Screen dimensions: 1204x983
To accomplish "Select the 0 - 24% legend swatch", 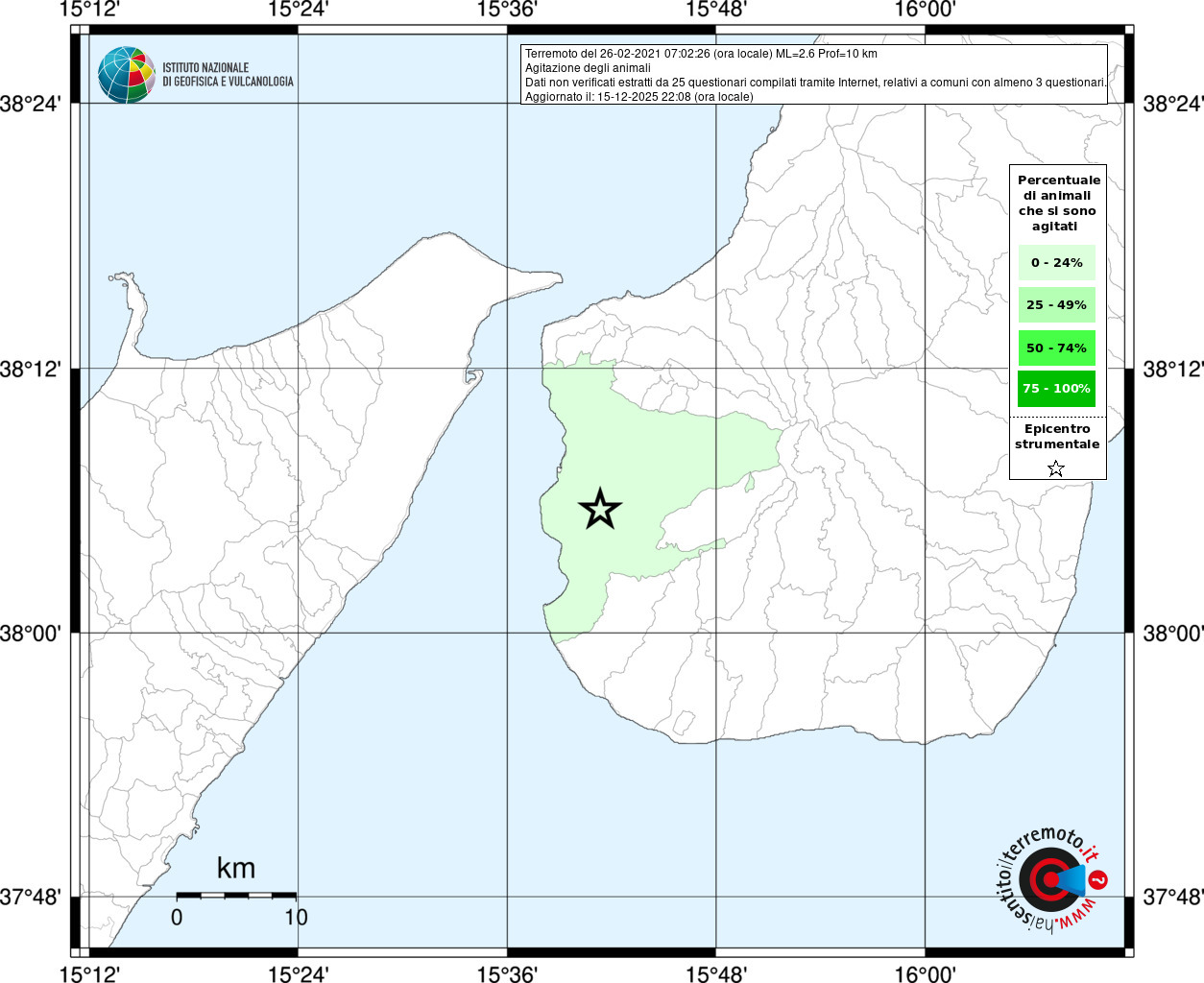I will click(1057, 262).
